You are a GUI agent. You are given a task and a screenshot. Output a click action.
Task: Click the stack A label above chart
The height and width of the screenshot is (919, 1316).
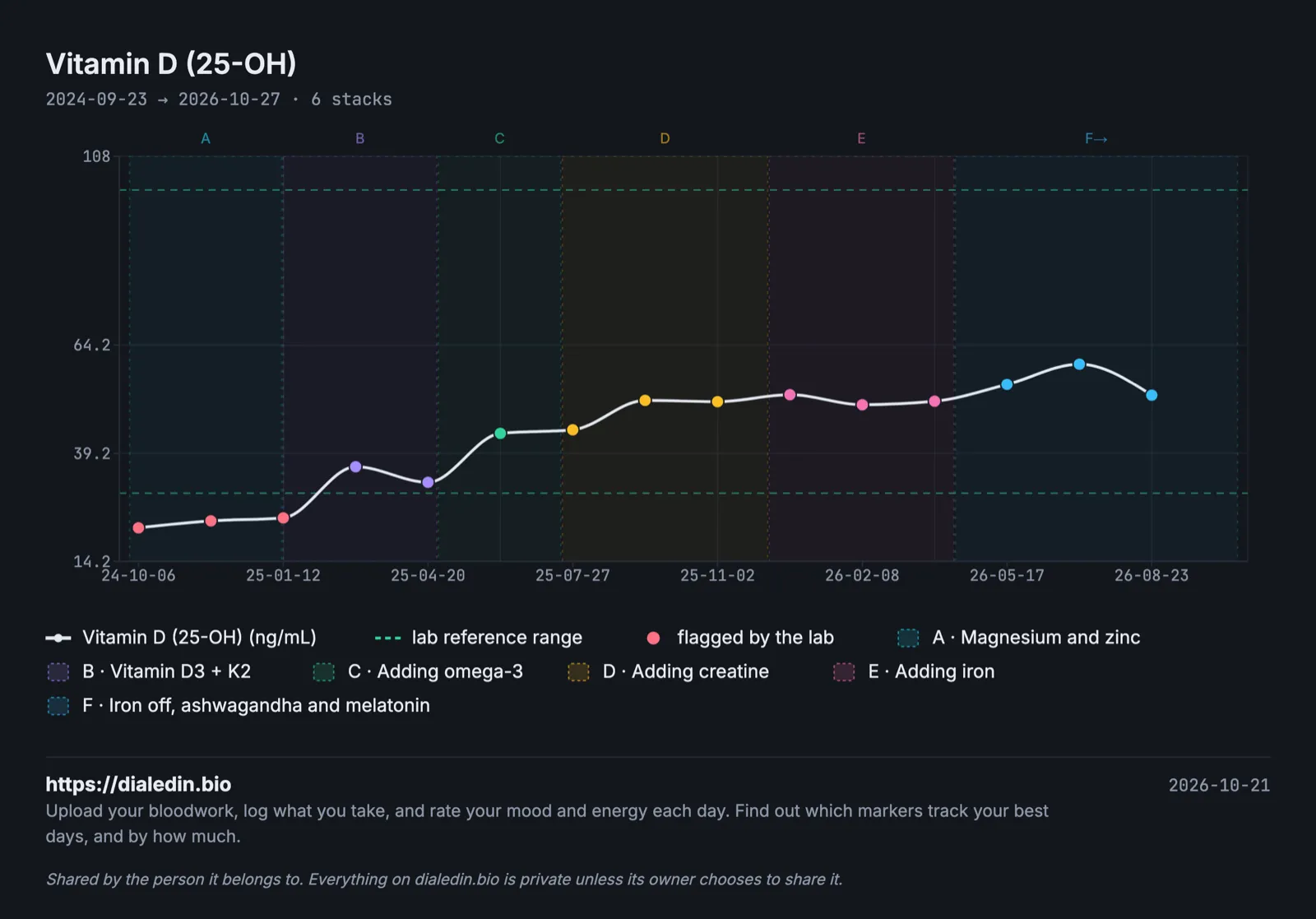click(x=206, y=138)
